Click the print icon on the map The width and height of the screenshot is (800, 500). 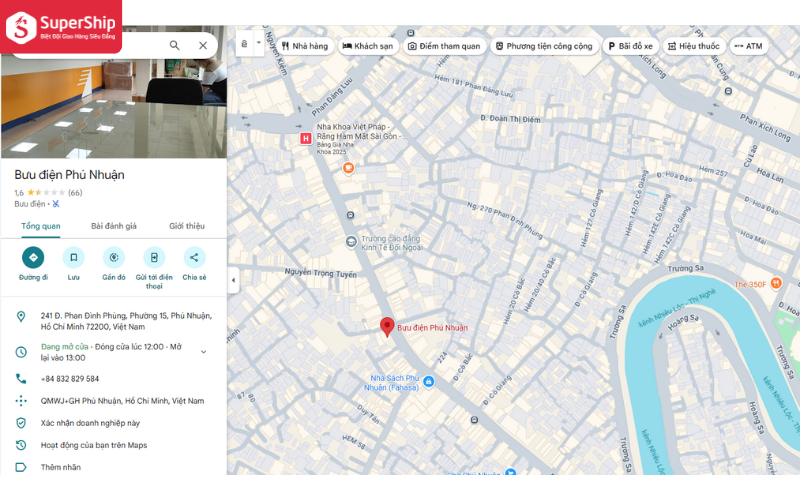(x=244, y=44)
